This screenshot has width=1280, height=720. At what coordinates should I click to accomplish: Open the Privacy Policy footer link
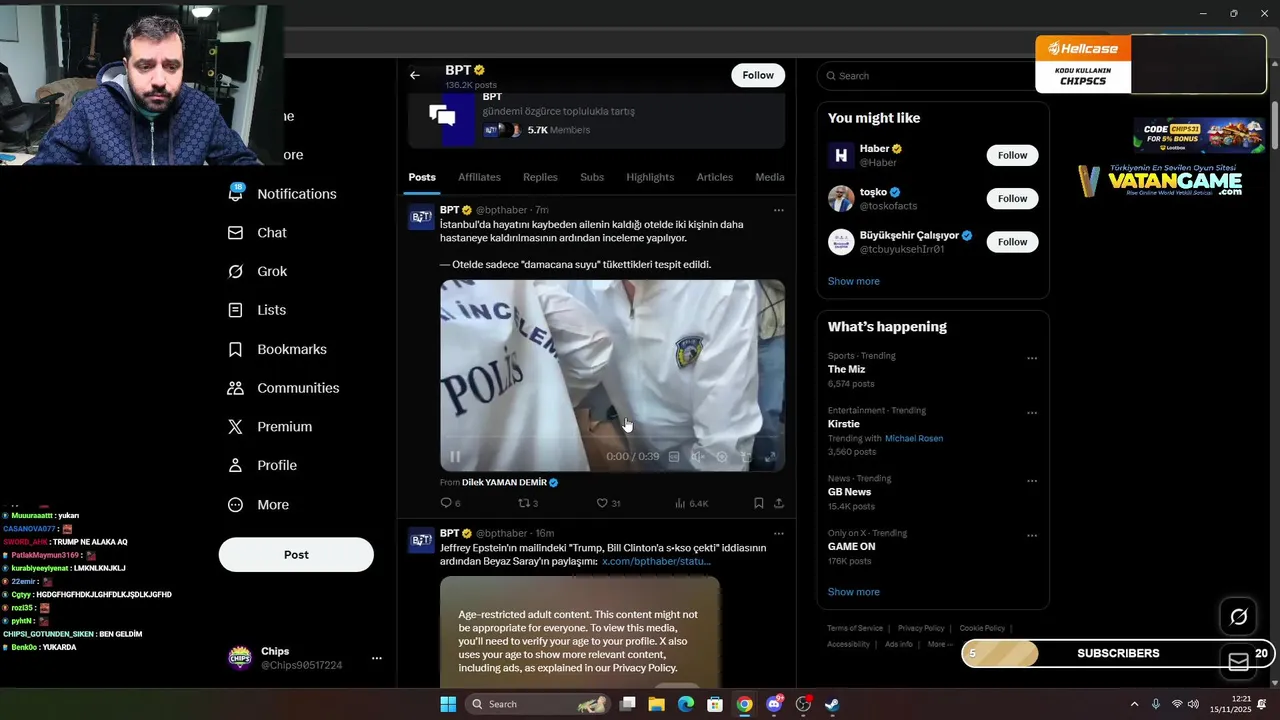click(x=921, y=628)
